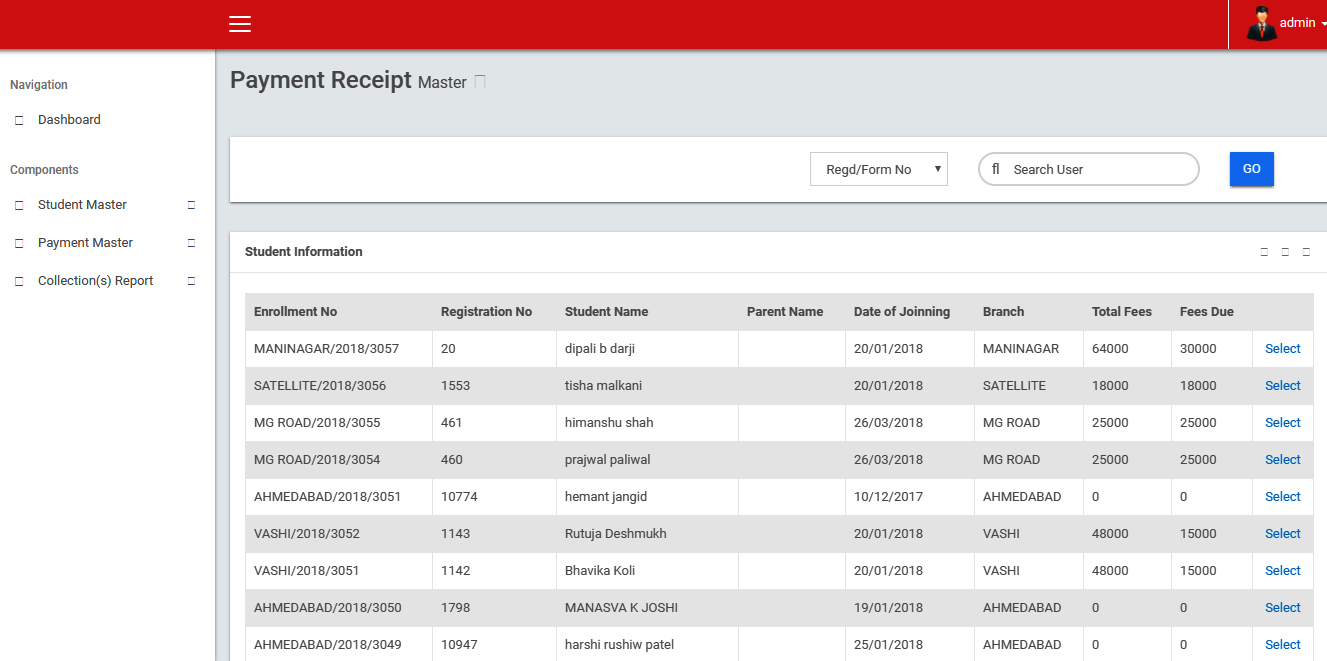
Task: Click the icon beside Student Master label
Action: pos(19,205)
